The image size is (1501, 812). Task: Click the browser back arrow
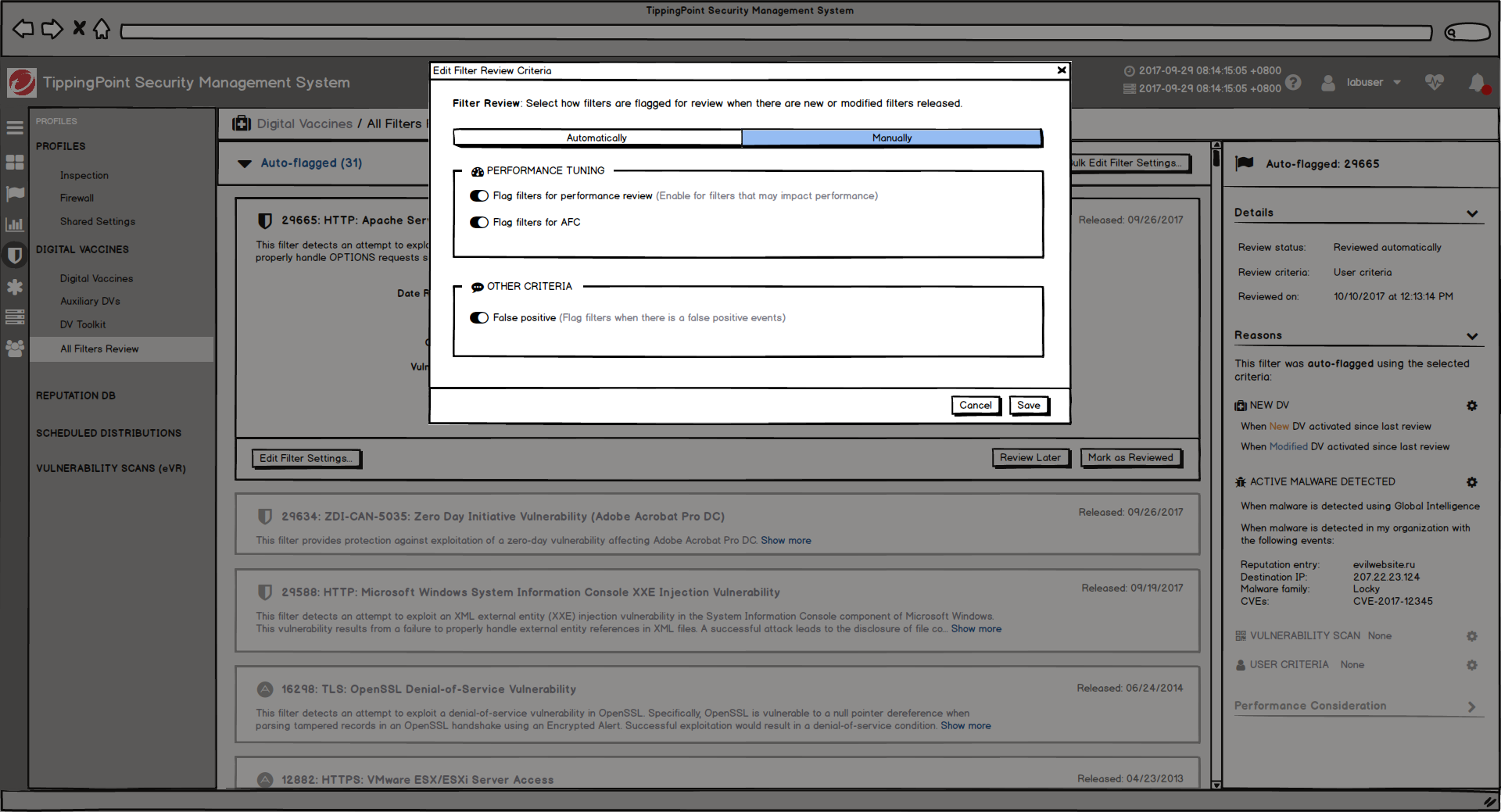tap(23, 30)
